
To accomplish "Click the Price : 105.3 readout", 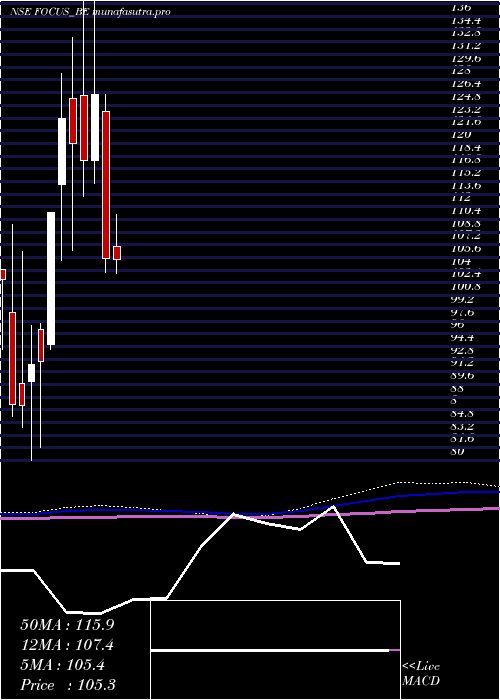I will (x=68, y=685).
